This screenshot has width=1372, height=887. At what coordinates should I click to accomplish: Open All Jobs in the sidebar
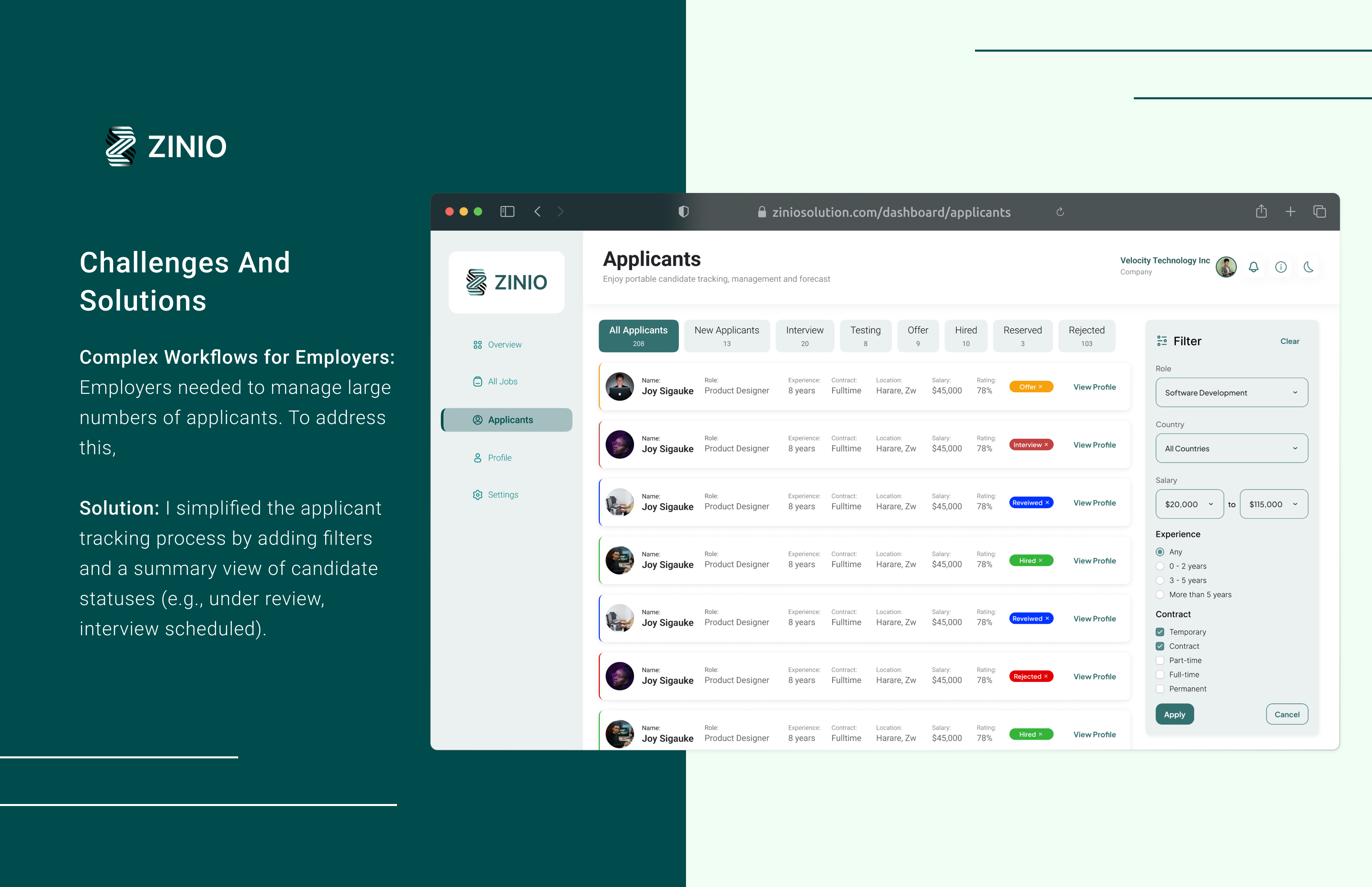pos(502,382)
